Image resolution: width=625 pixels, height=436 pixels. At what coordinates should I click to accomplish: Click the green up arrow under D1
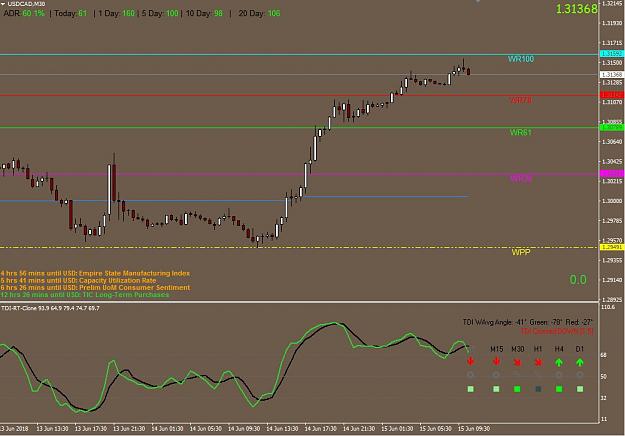point(580,362)
